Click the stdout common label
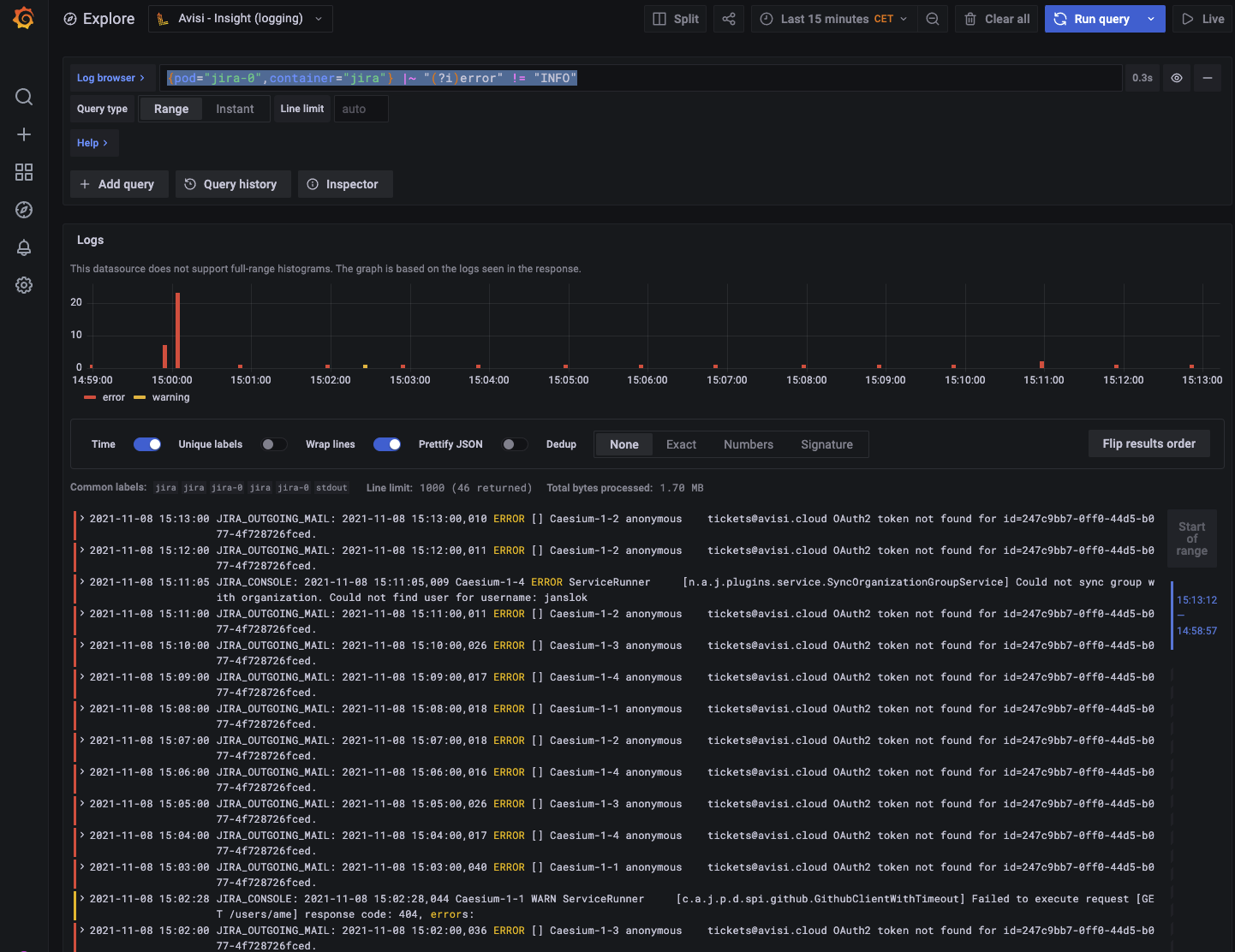The height and width of the screenshot is (952, 1235). (331, 488)
